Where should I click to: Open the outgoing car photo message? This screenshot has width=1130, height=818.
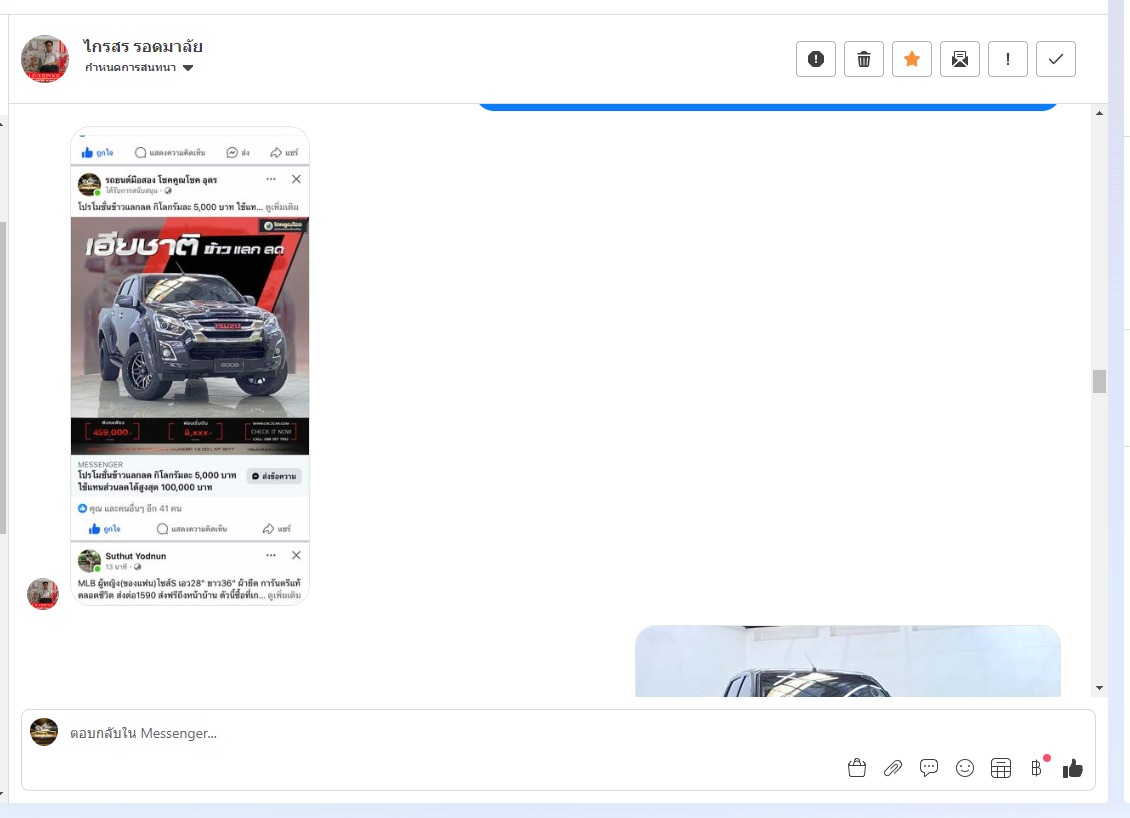click(848, 661)
